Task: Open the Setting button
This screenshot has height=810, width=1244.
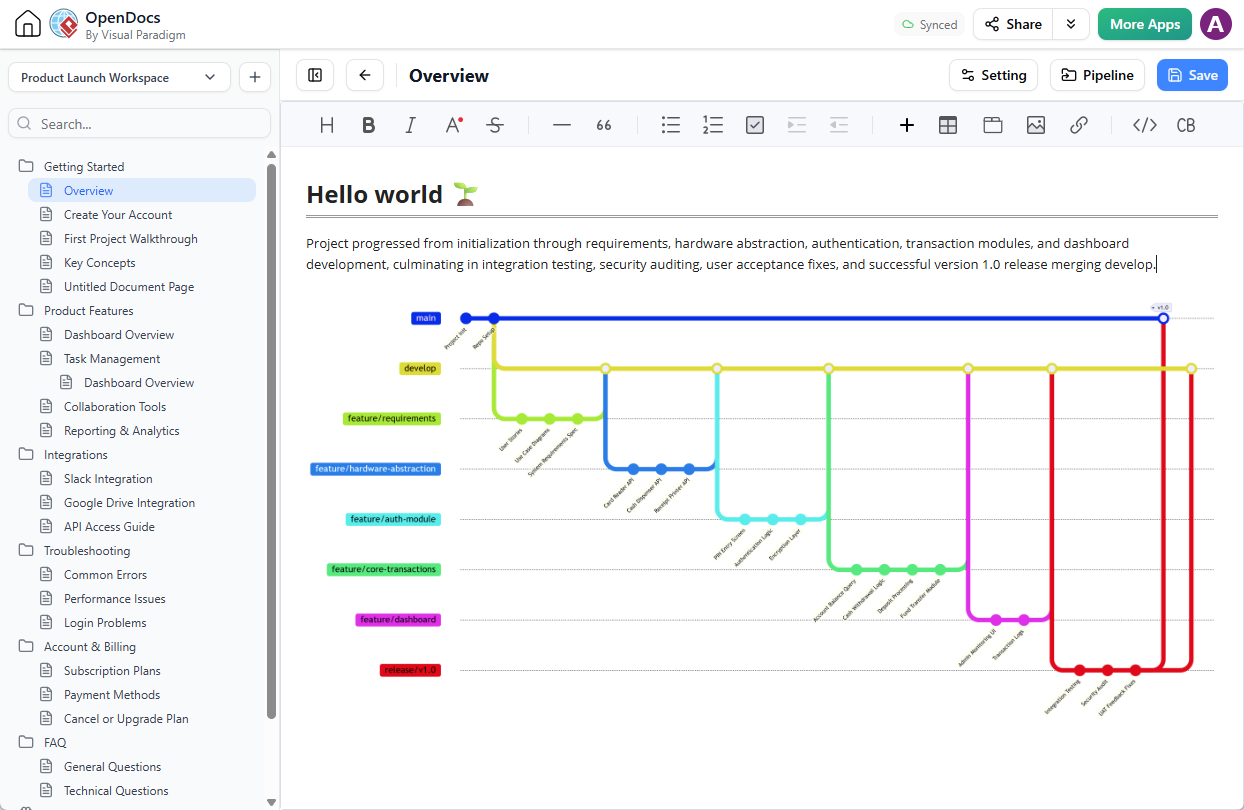Action: 994,75
